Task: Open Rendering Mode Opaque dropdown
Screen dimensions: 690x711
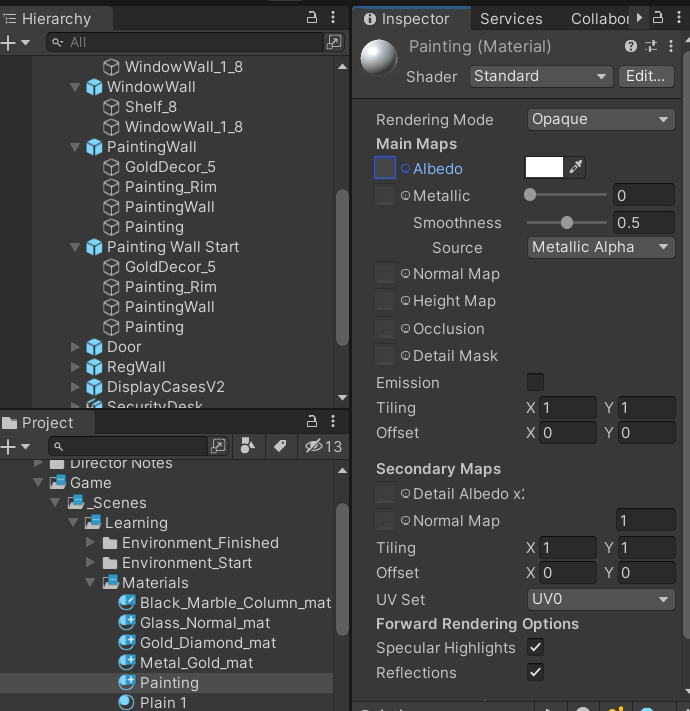Action: point(601,119)
